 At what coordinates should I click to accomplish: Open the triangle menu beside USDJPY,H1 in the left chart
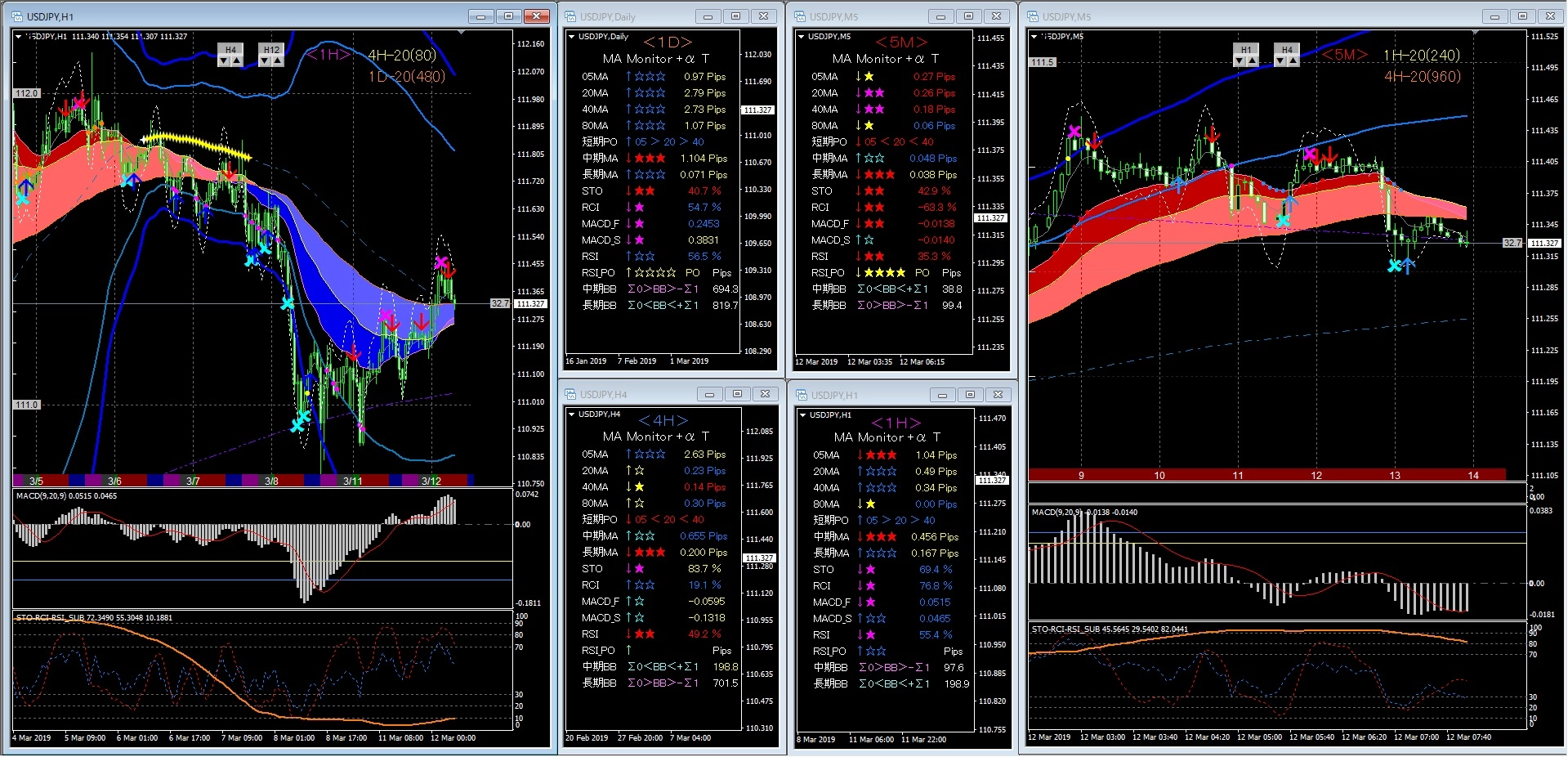click(18, 36)
